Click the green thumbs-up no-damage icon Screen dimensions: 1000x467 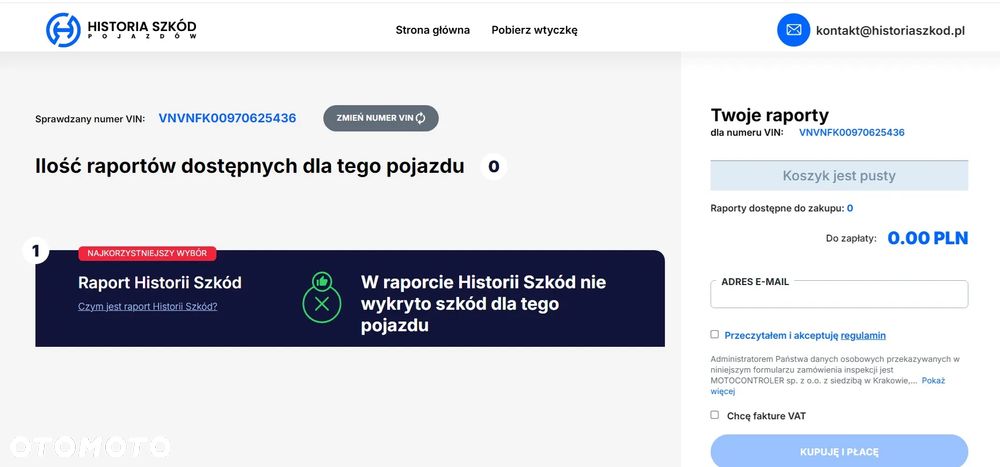tap(322, 296)
